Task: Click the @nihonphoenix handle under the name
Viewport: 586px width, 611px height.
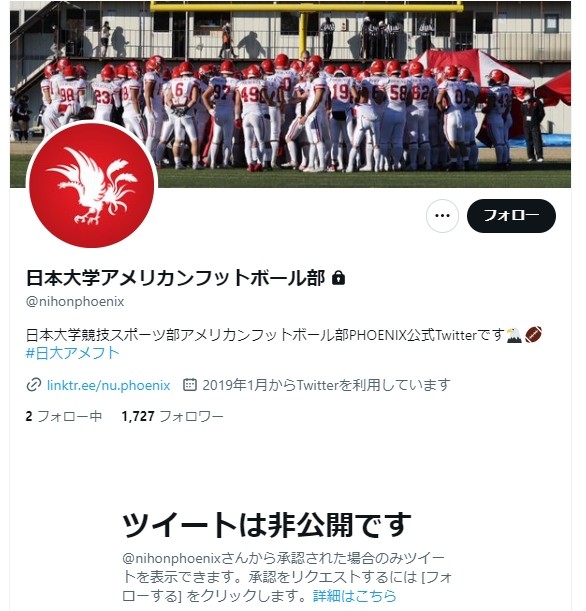Action: pos(75,302)
